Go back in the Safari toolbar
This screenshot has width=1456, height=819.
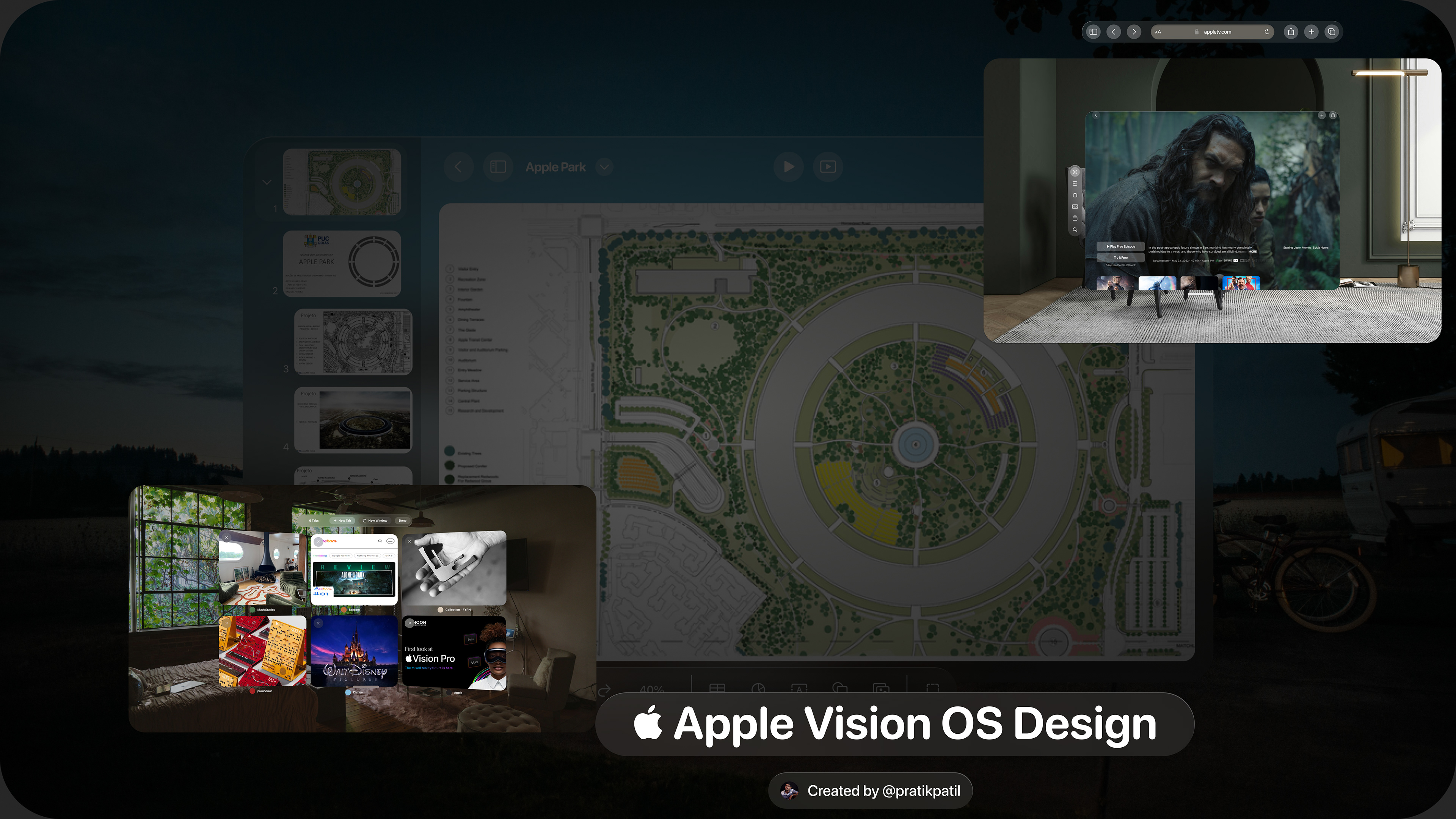tap(1114, 31)
